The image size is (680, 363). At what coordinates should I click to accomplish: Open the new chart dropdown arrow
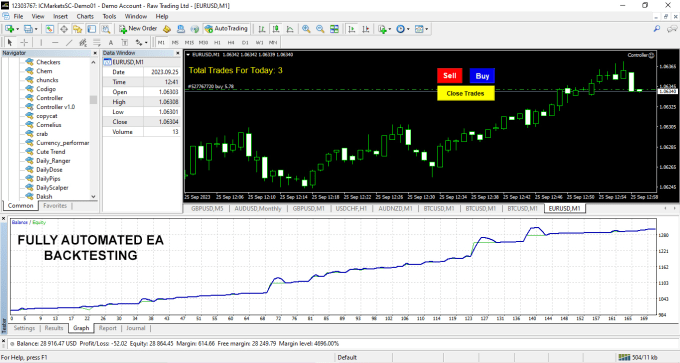18,29
